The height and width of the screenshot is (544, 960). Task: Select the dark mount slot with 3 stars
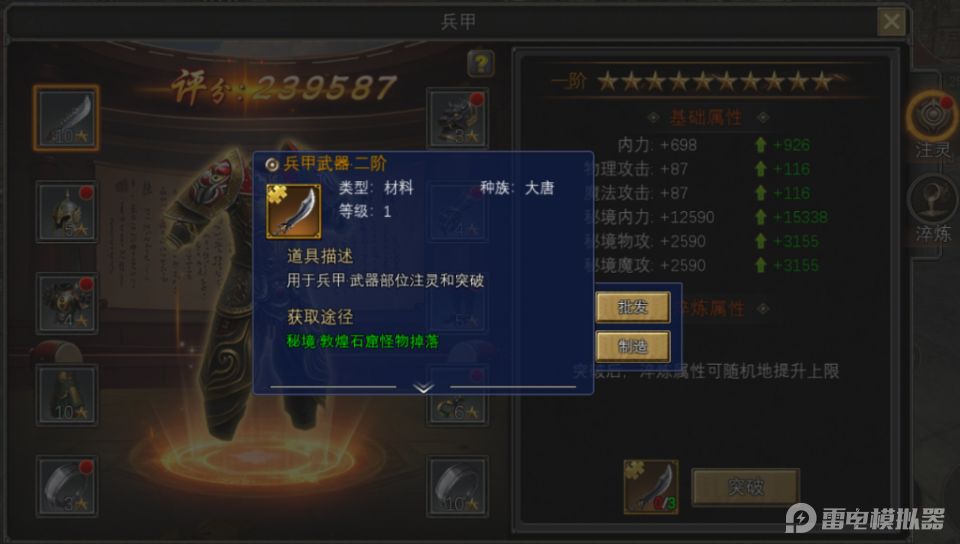point(457,118)
